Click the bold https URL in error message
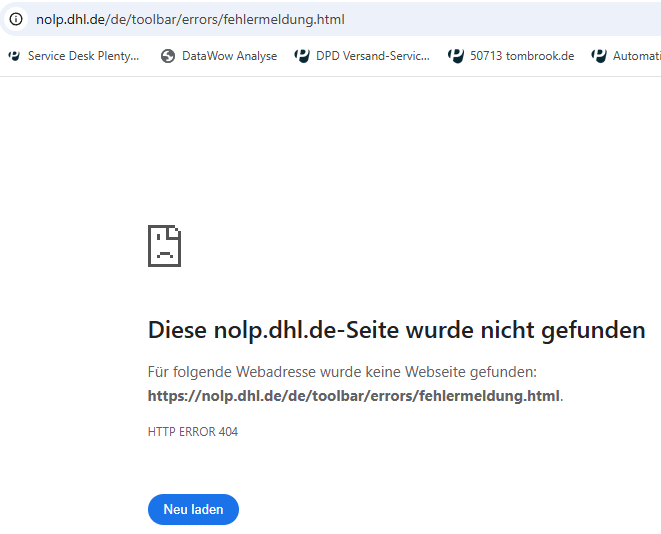The width and height of the screenshot is (661, 534). 353,395
